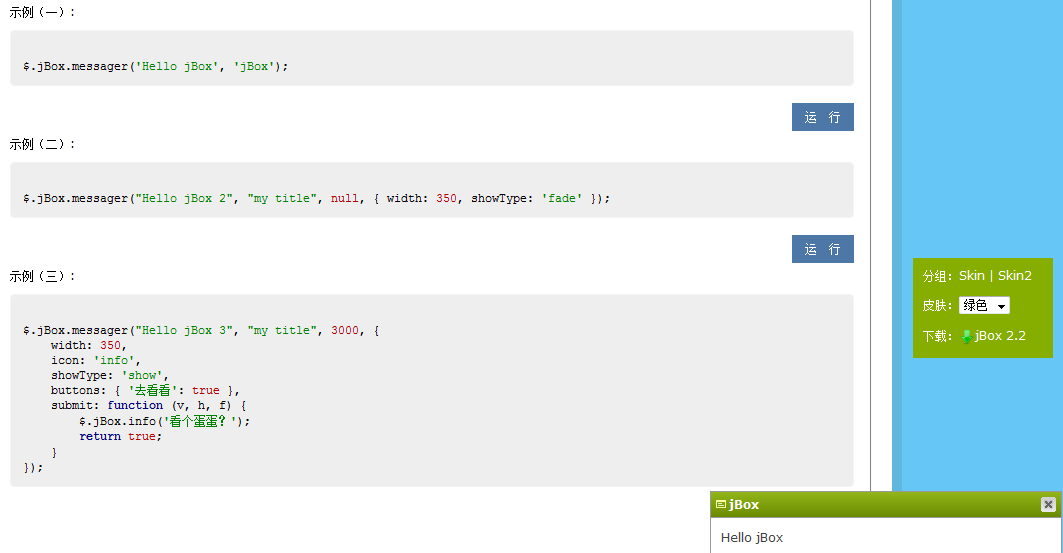Viewport: 1063px width, 553px height.
Task: Download jBox 2.2 via its link
Action: click(1000, 336)
